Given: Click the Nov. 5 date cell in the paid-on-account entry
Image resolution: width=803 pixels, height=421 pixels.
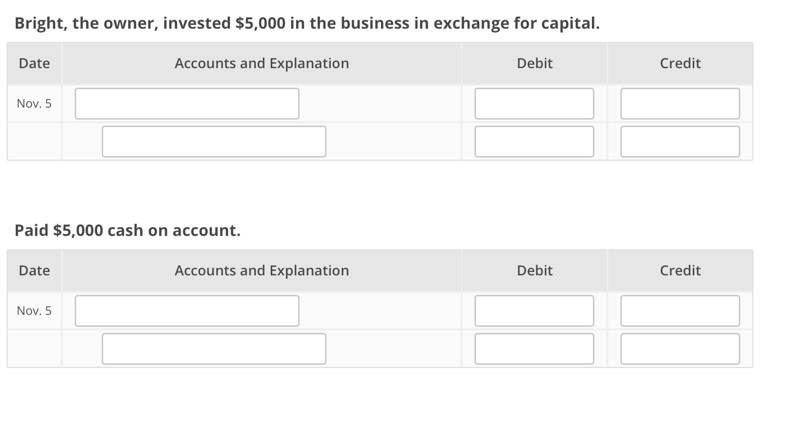Looking at the screenshot, I should pos(34,310).
